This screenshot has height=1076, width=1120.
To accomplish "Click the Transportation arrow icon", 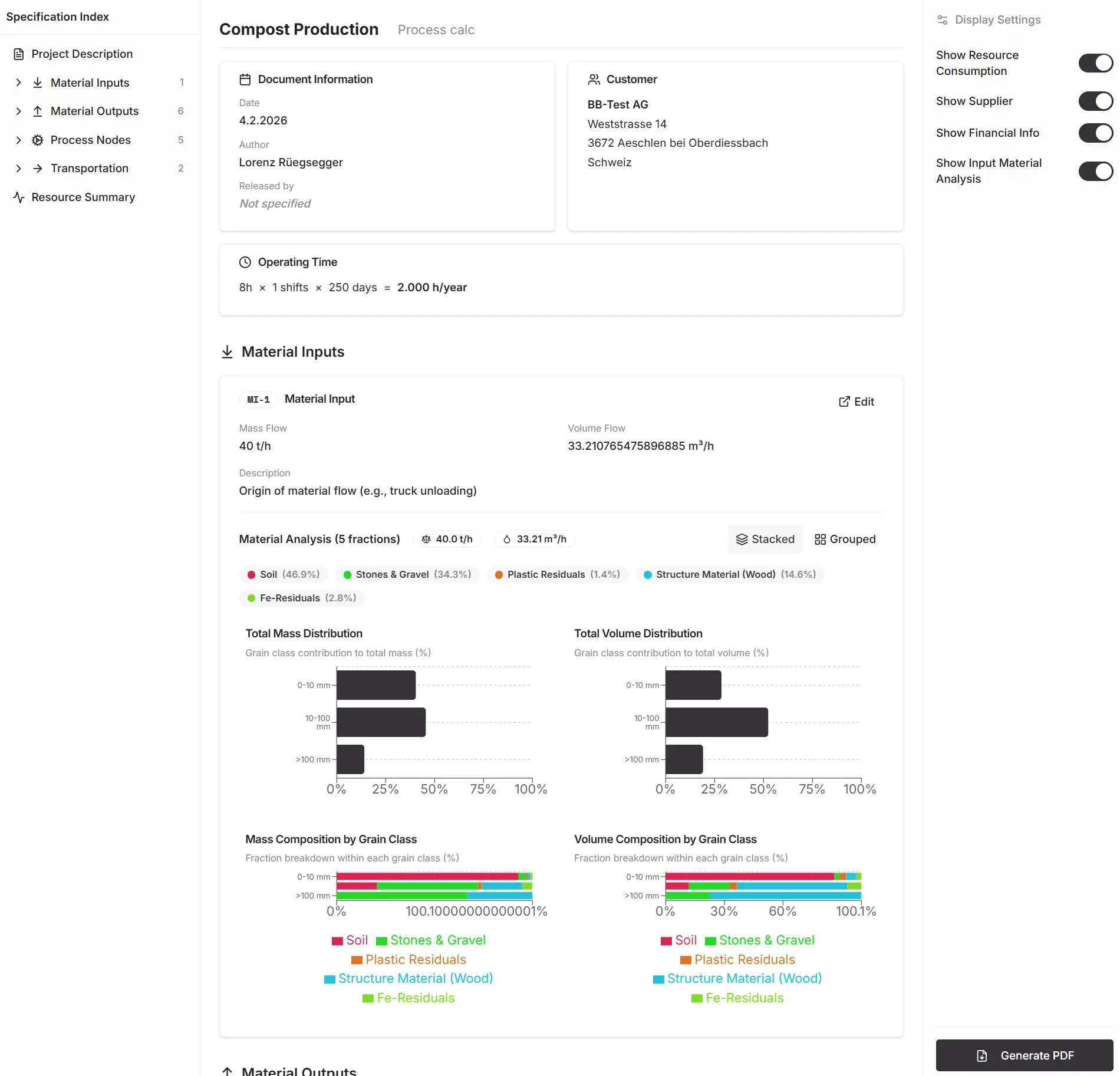I will click(38, 169).
